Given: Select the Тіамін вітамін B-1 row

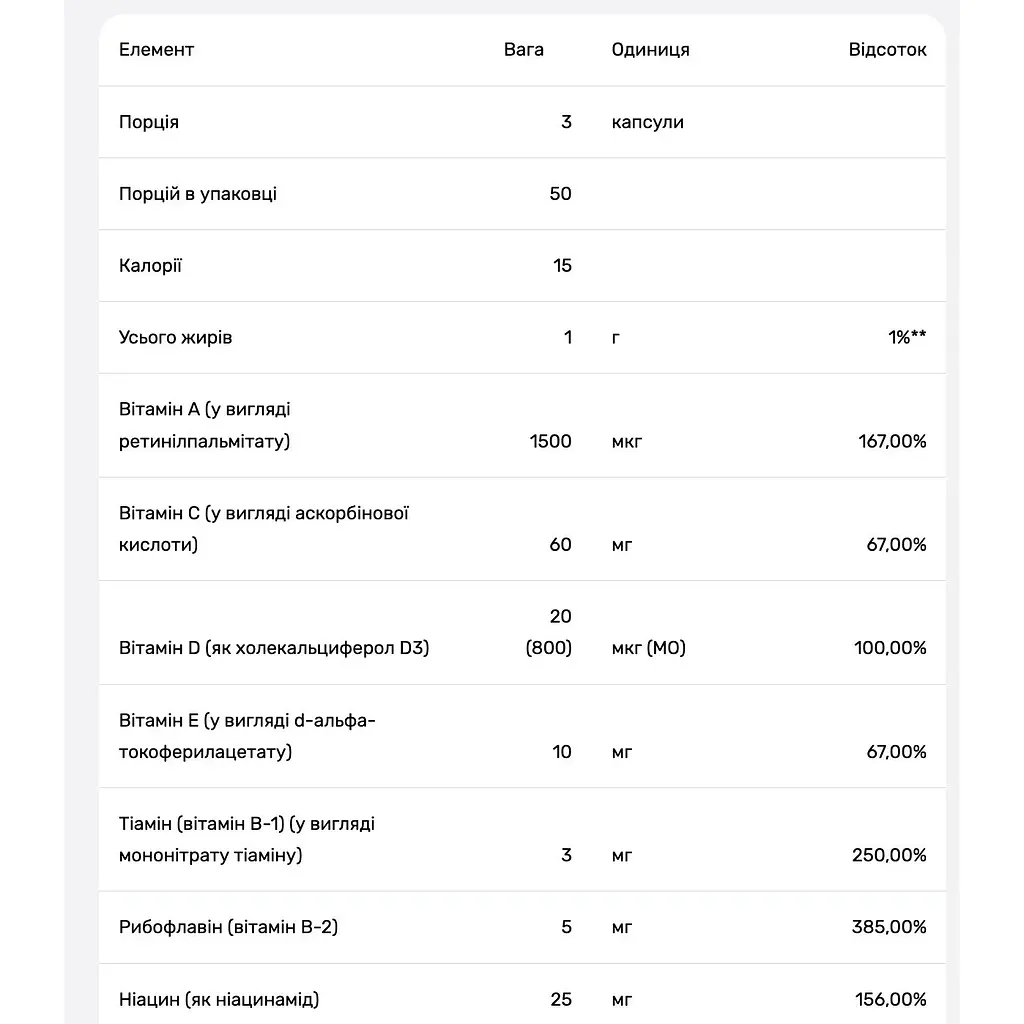Looking at the screenshot, I should click(x=522, y=839).
